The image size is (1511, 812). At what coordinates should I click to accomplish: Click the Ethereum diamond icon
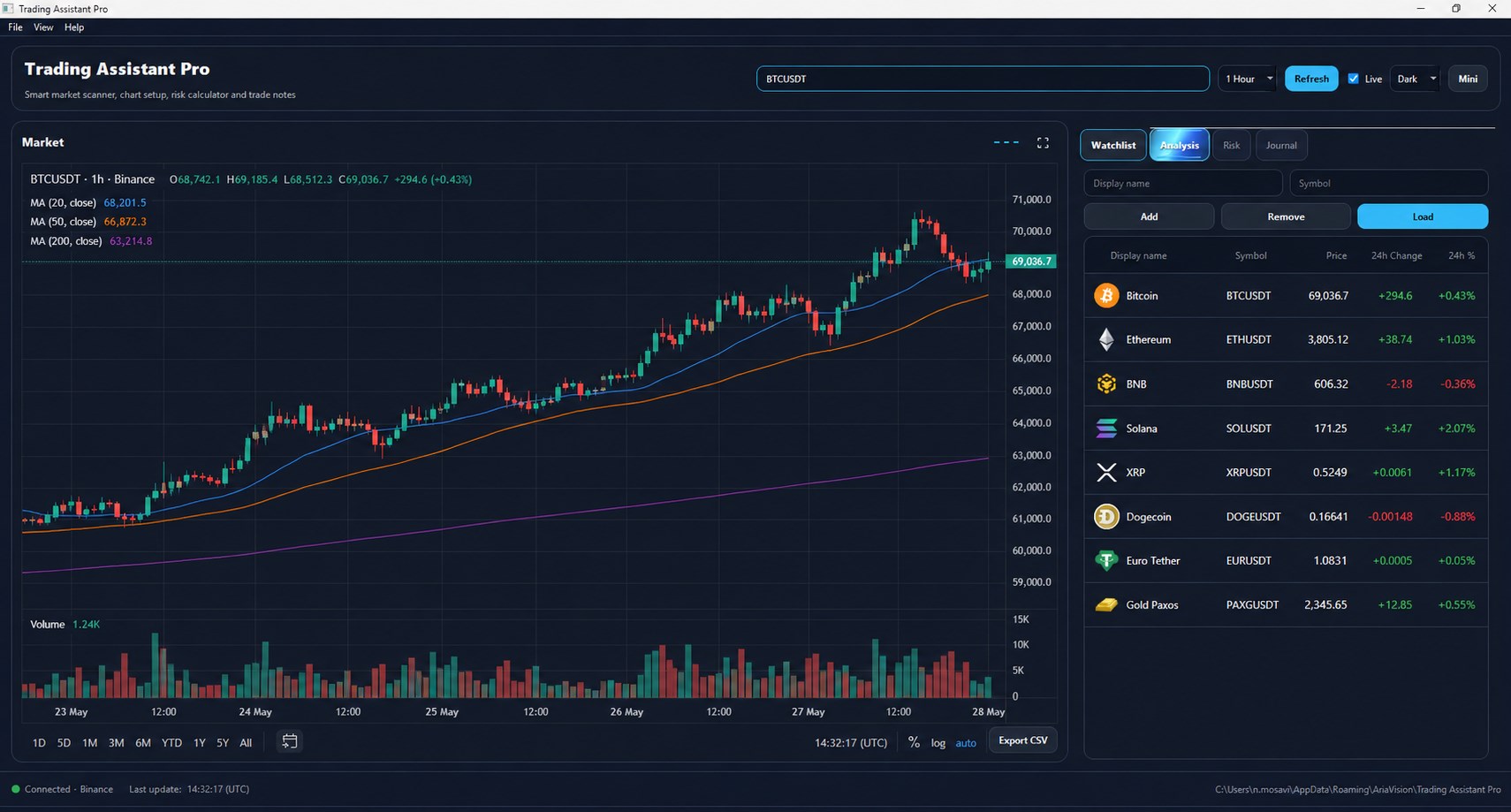click(1106, 339)
